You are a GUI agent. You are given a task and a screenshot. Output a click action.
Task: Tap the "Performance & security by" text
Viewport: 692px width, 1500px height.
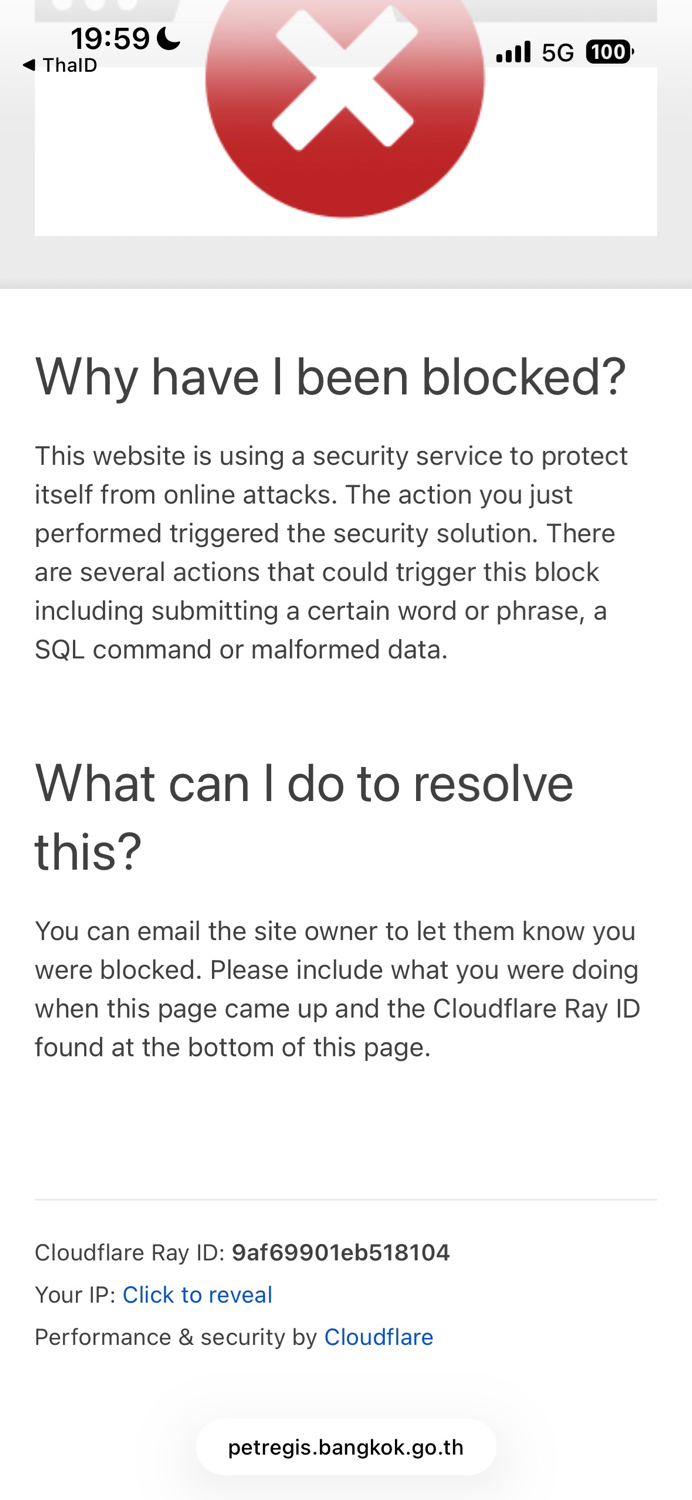point(175,1337)
